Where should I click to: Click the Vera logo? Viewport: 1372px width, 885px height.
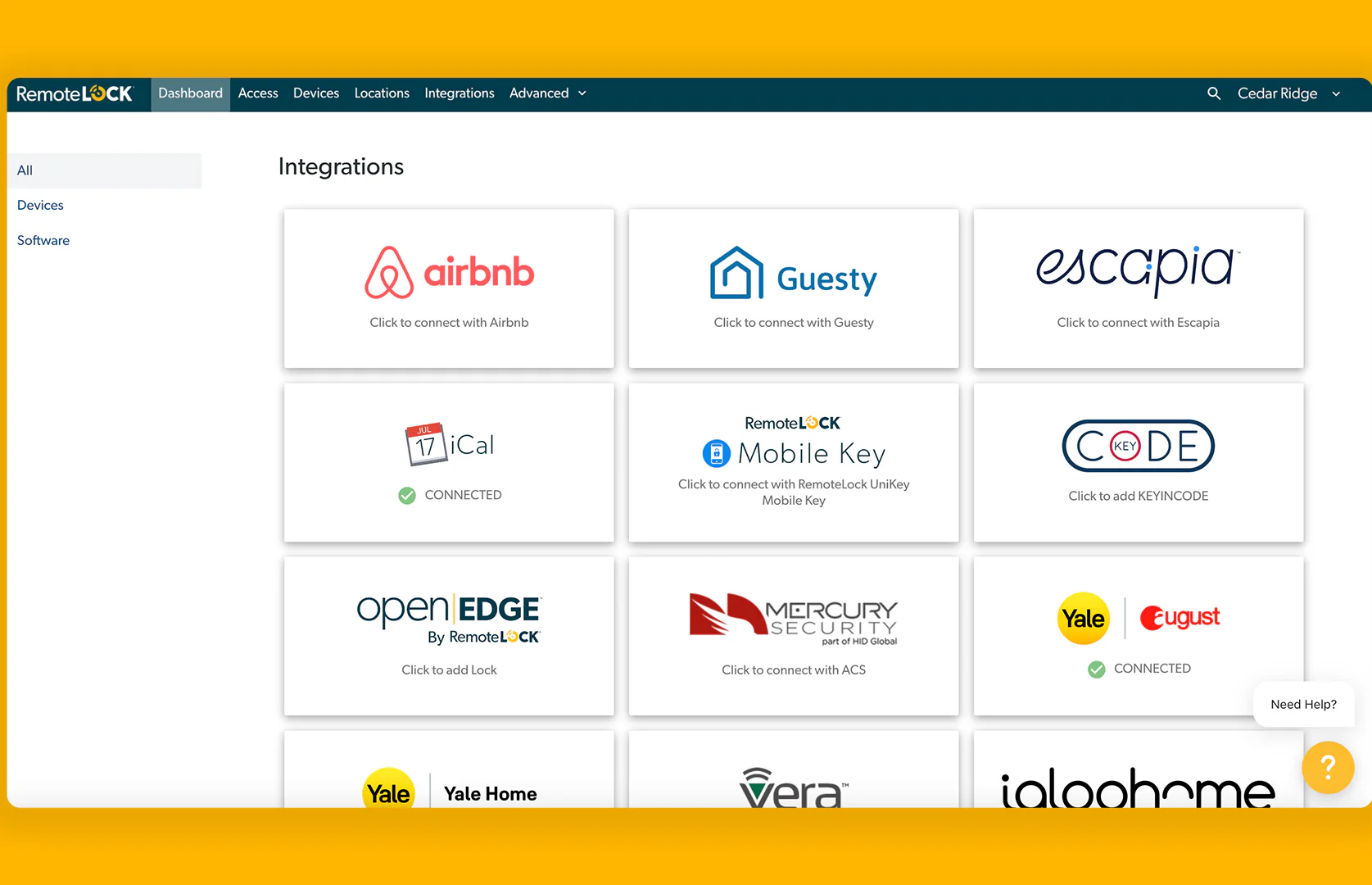click(x=793, y=787)
